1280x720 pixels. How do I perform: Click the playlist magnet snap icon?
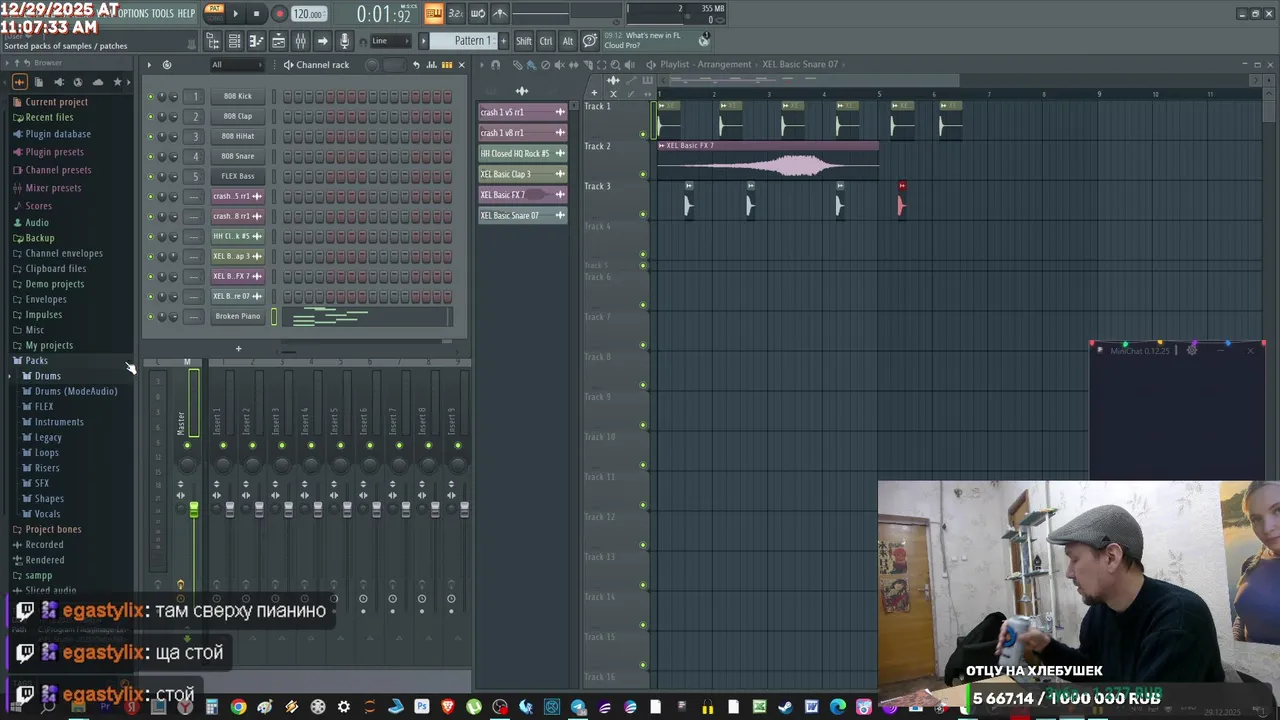tap(496, 65)
